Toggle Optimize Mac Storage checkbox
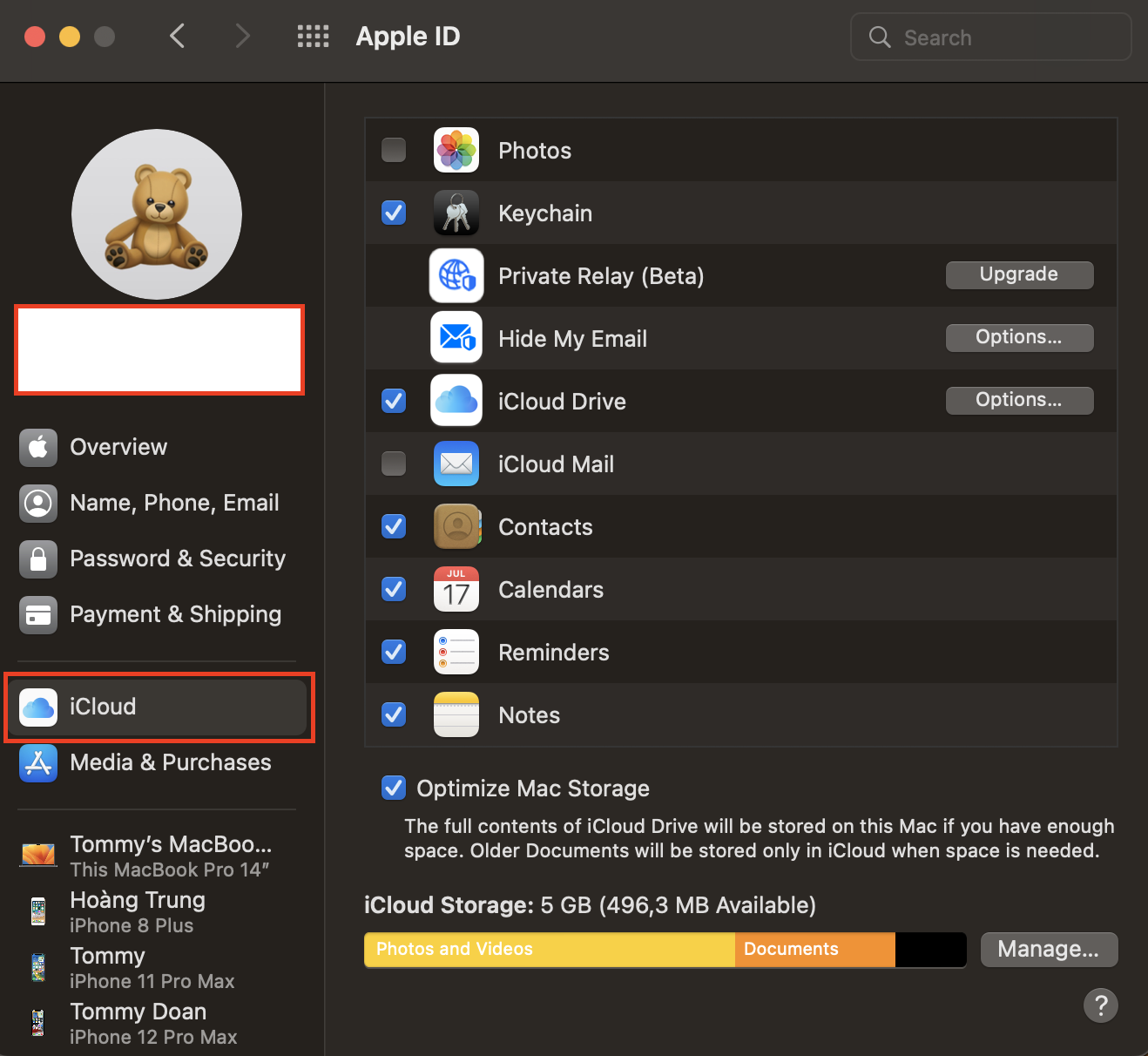Image resolution: width=1148 pixels, height=1056 pixels. 394,788
